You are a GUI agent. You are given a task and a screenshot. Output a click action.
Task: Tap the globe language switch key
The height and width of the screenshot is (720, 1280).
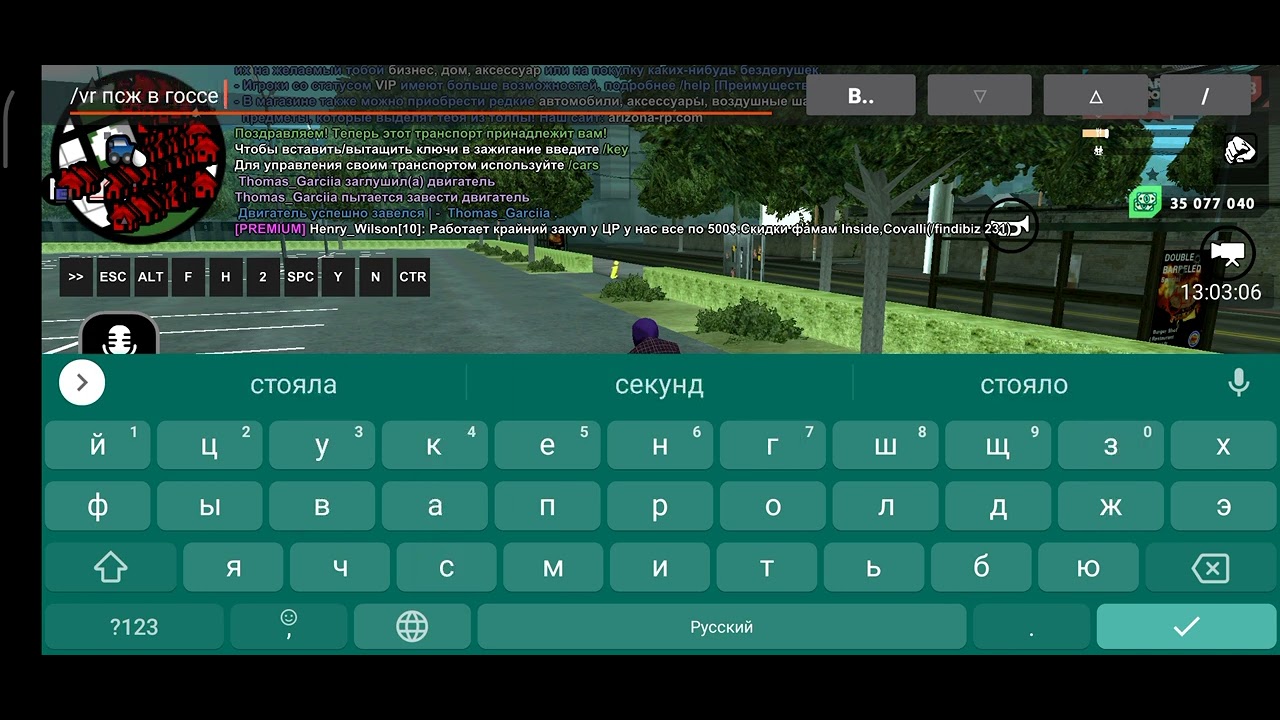click(x=412, y=627)
